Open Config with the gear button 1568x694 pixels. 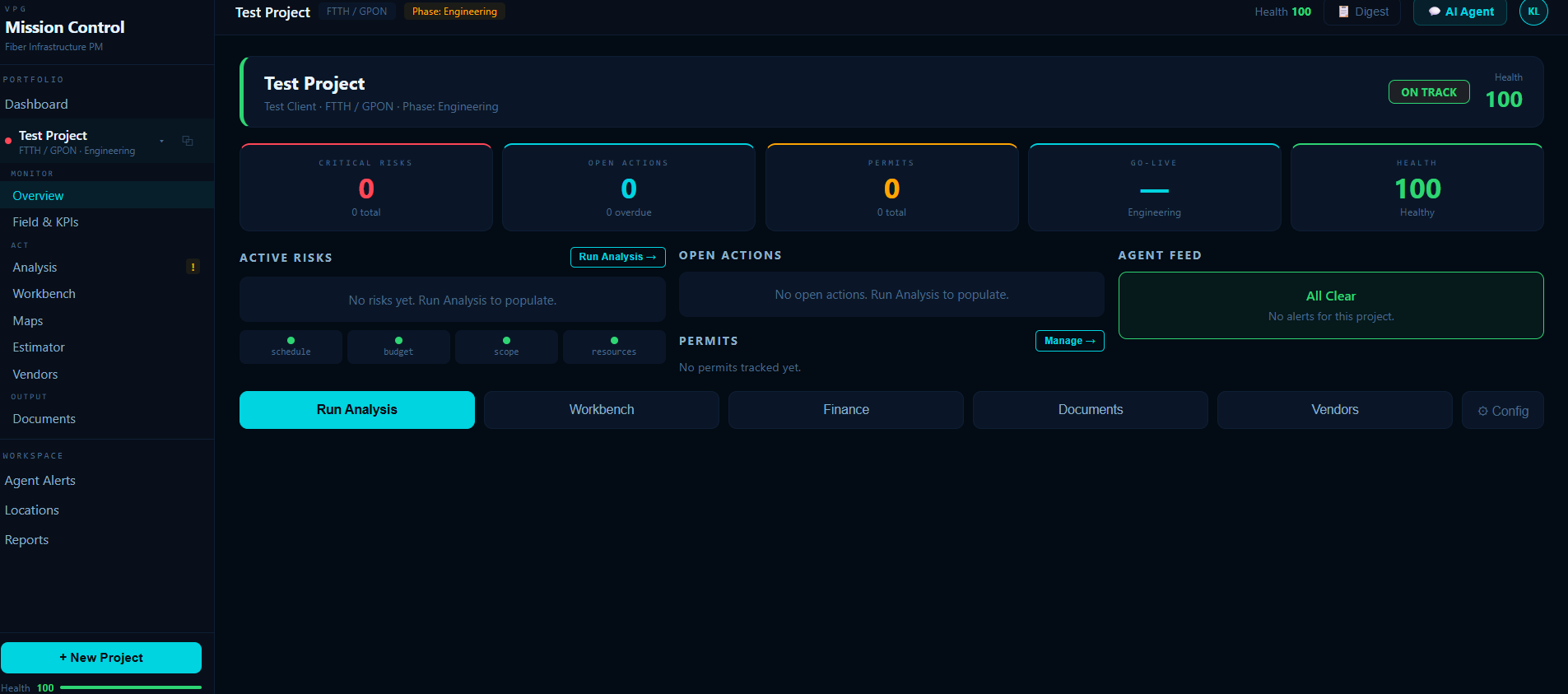[1502, 410]
